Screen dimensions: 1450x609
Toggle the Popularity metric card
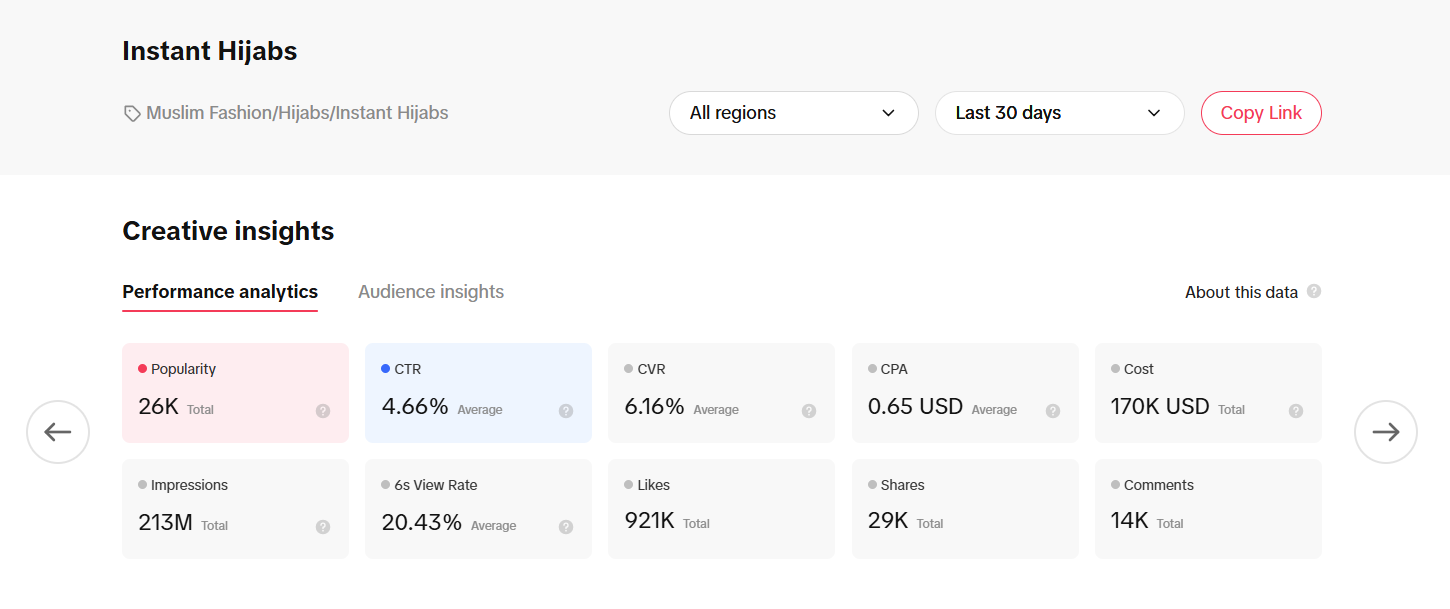pyautogui.click(x=235, y=393)
